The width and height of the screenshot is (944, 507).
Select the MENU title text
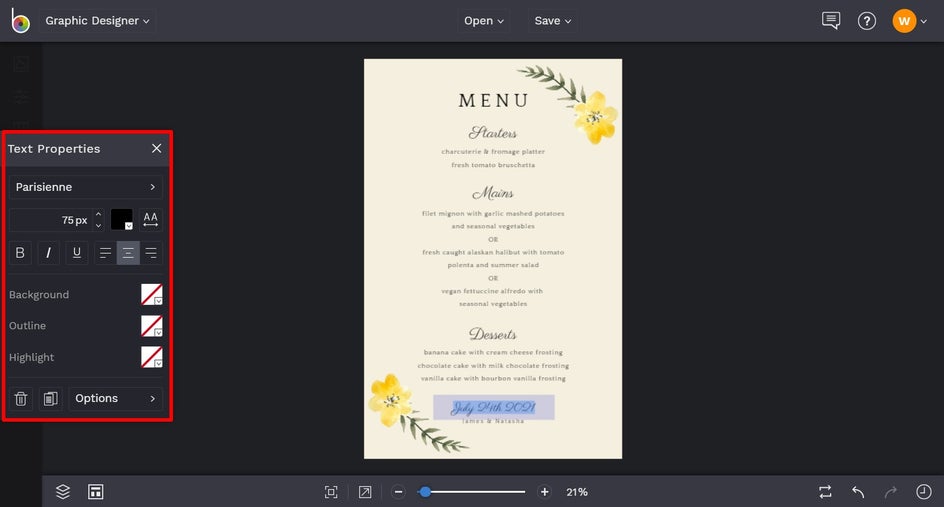(493, 101)
